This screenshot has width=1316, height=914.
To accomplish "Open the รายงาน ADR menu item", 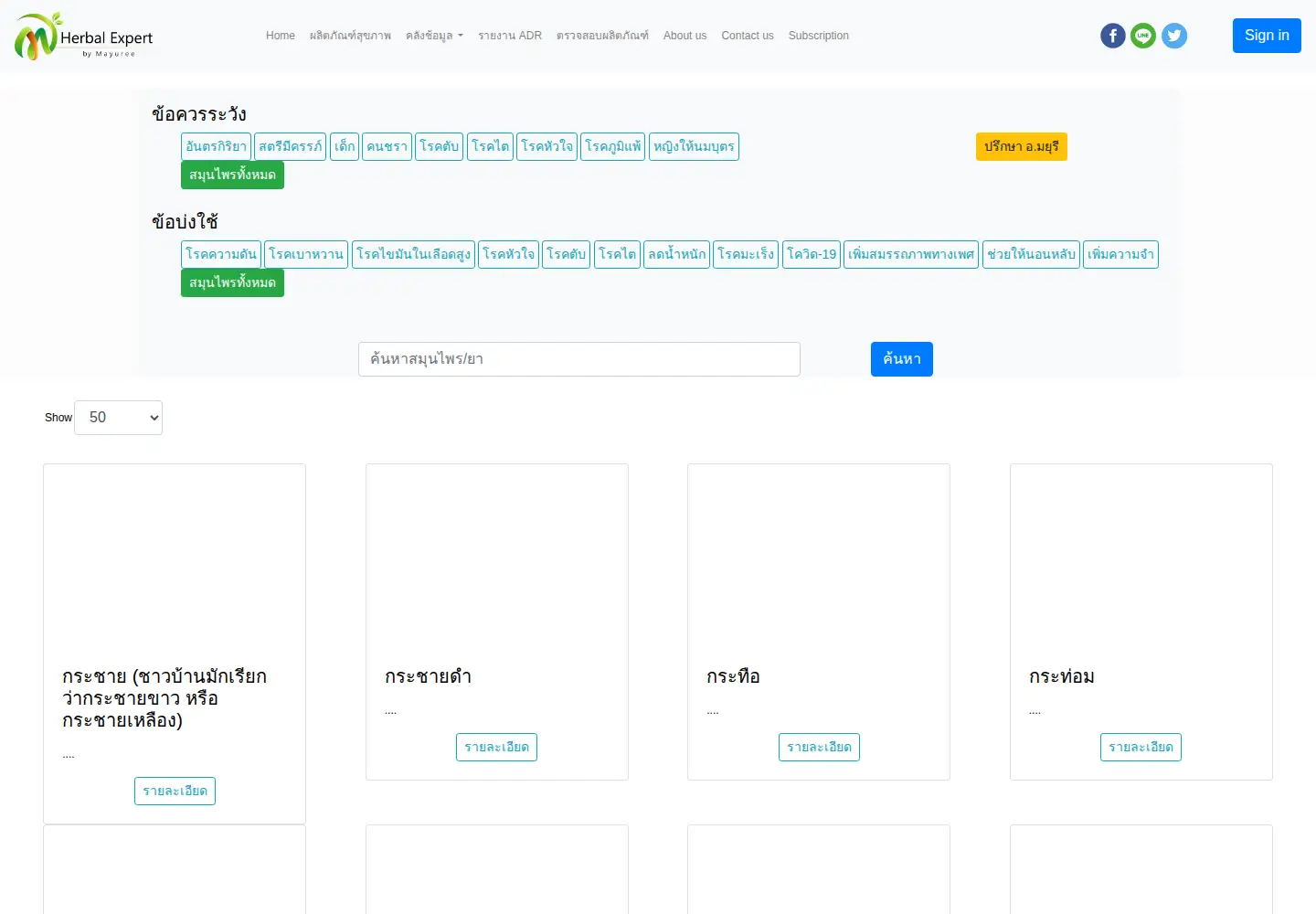I will point(510,36).
